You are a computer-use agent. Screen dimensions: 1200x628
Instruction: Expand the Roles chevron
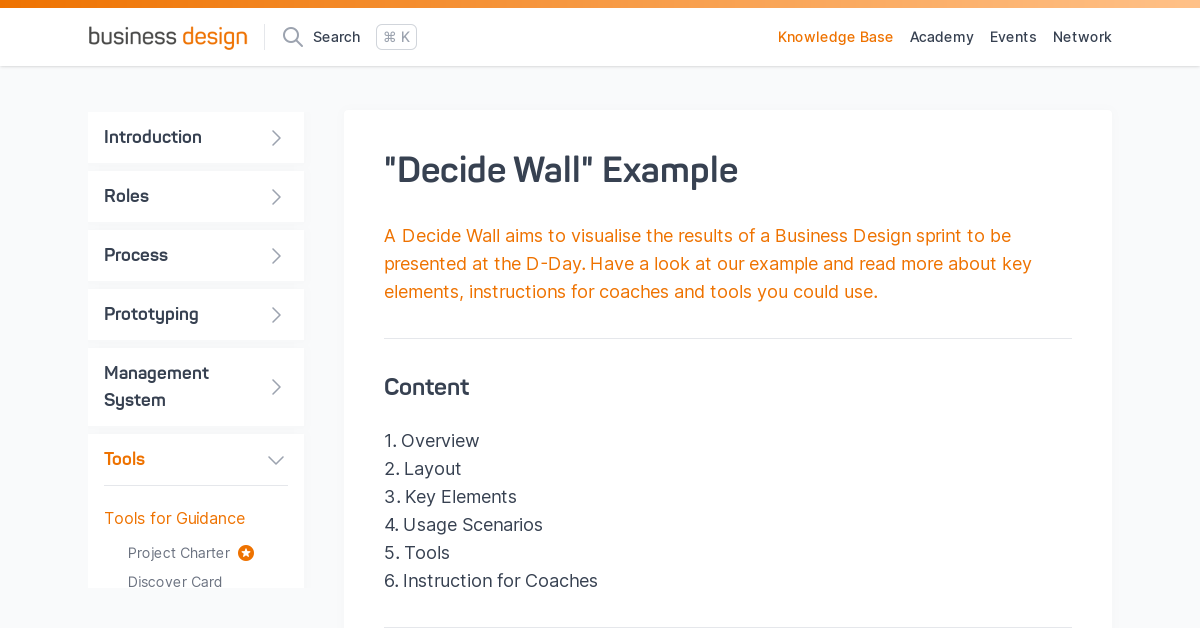click(277, 197)
